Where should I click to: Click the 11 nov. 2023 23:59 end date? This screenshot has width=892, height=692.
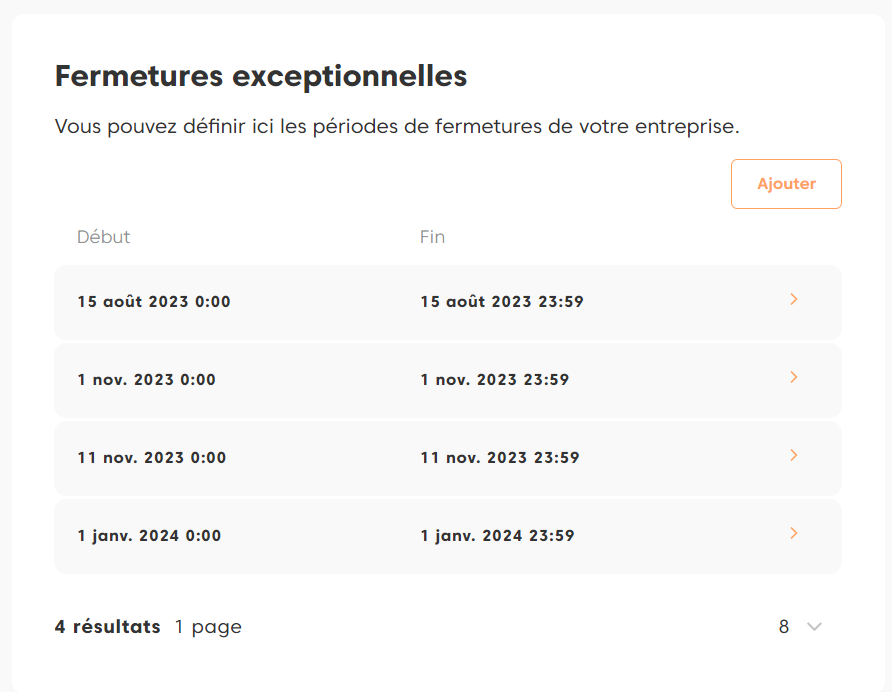[500, 457]
